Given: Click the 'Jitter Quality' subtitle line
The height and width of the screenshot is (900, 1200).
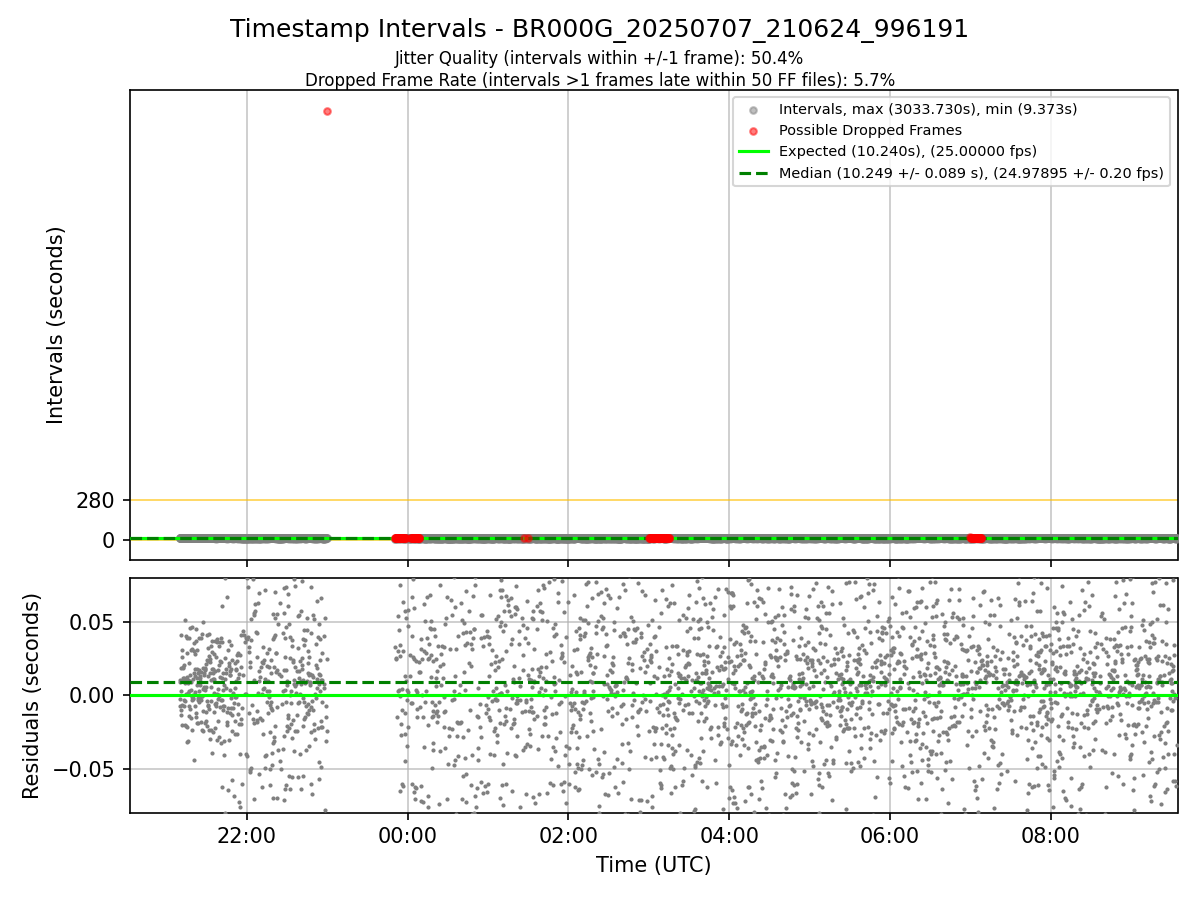Looking at the screenshot, I should pyautogui.click(x=599, y=58).
